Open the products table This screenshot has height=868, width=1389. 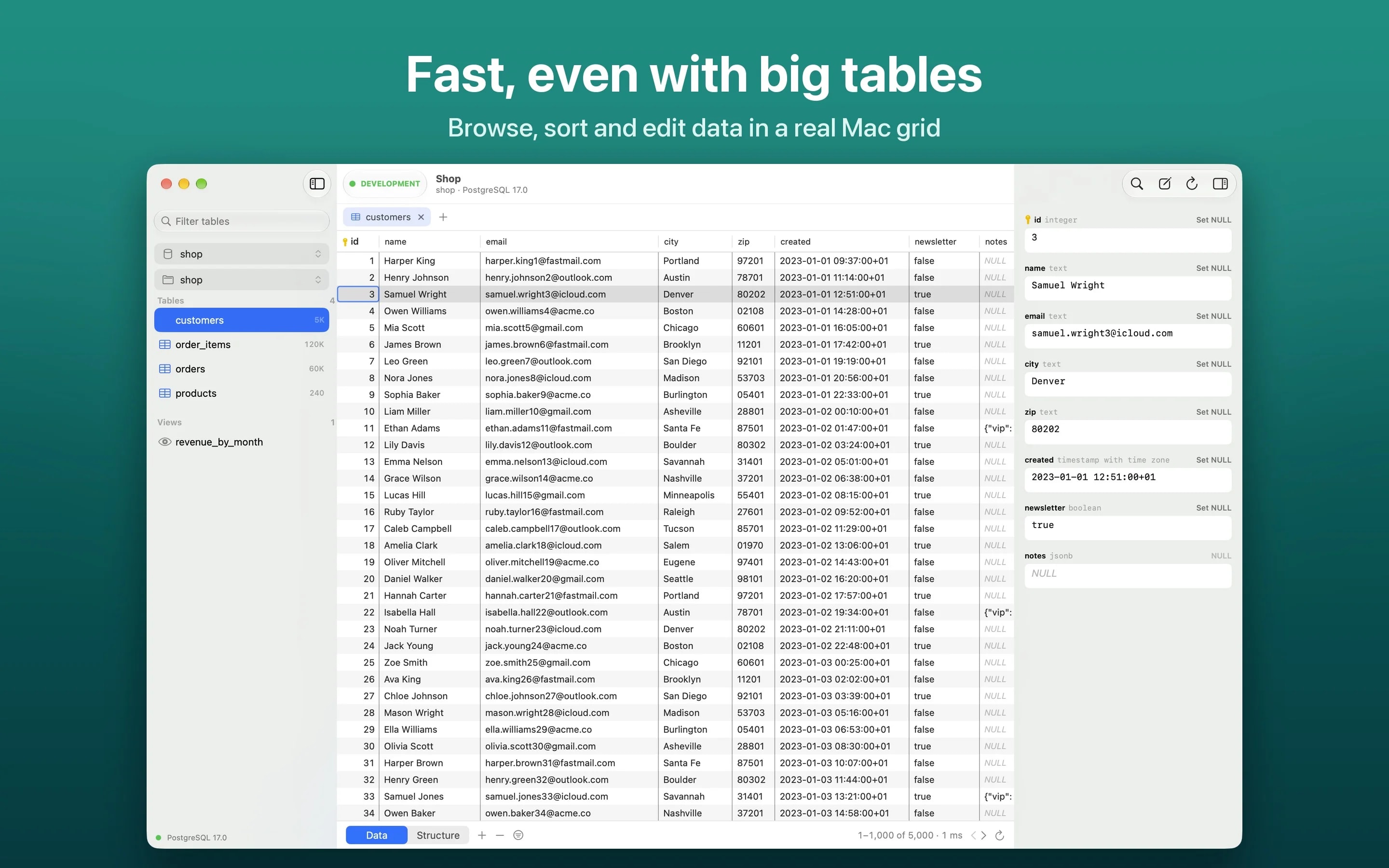(x=242, y=393)
